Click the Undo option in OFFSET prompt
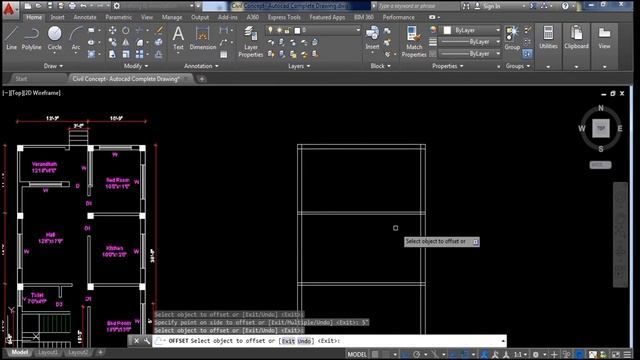 pos(304,341)
